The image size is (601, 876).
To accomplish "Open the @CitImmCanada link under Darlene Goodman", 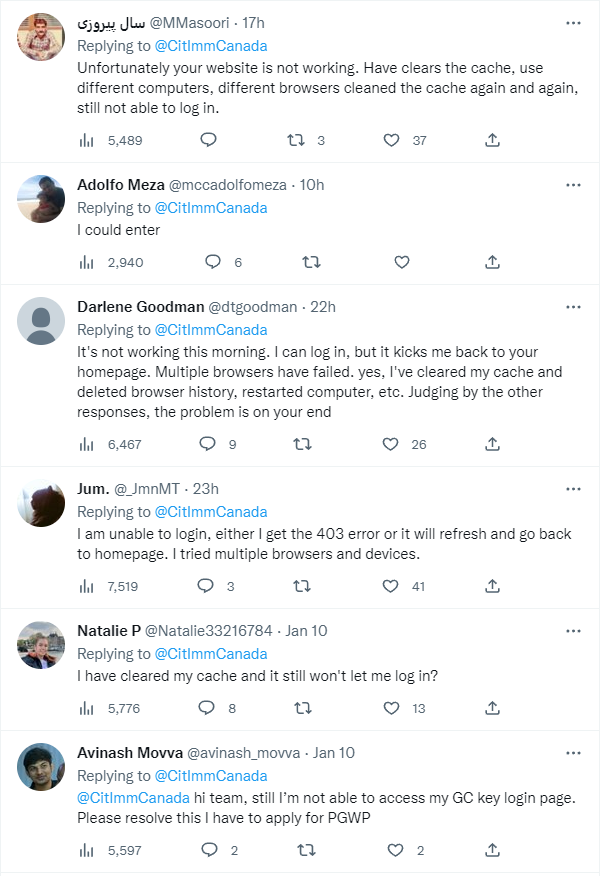I will [x=211, y=330].
